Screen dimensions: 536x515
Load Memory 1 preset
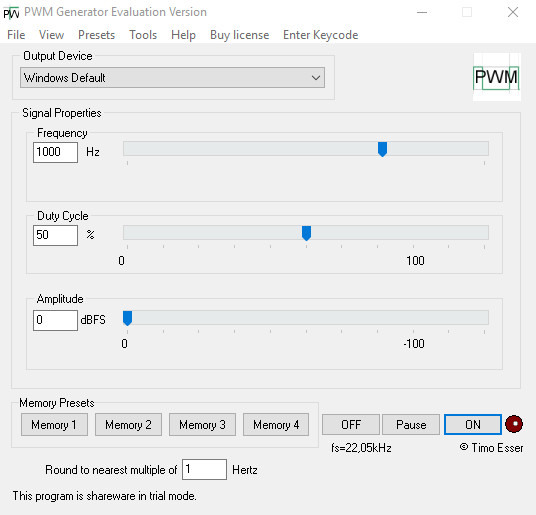tap(54, 425)
